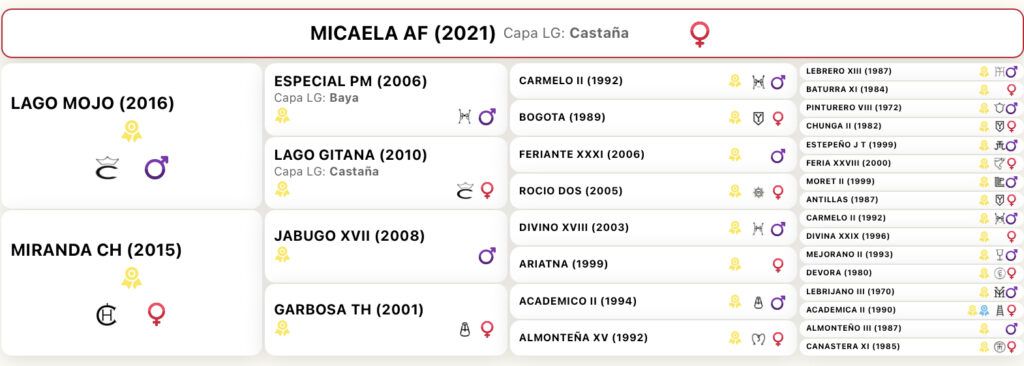Open the ESPECIAL PM (2006) horse entry
This screenshot has width=1024, height=366.
coord(385,99)
